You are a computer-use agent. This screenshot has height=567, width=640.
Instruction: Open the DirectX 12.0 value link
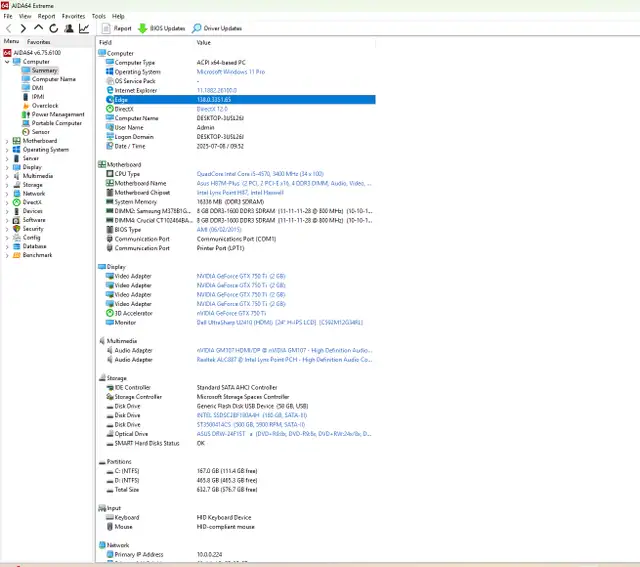click(212, 109)
